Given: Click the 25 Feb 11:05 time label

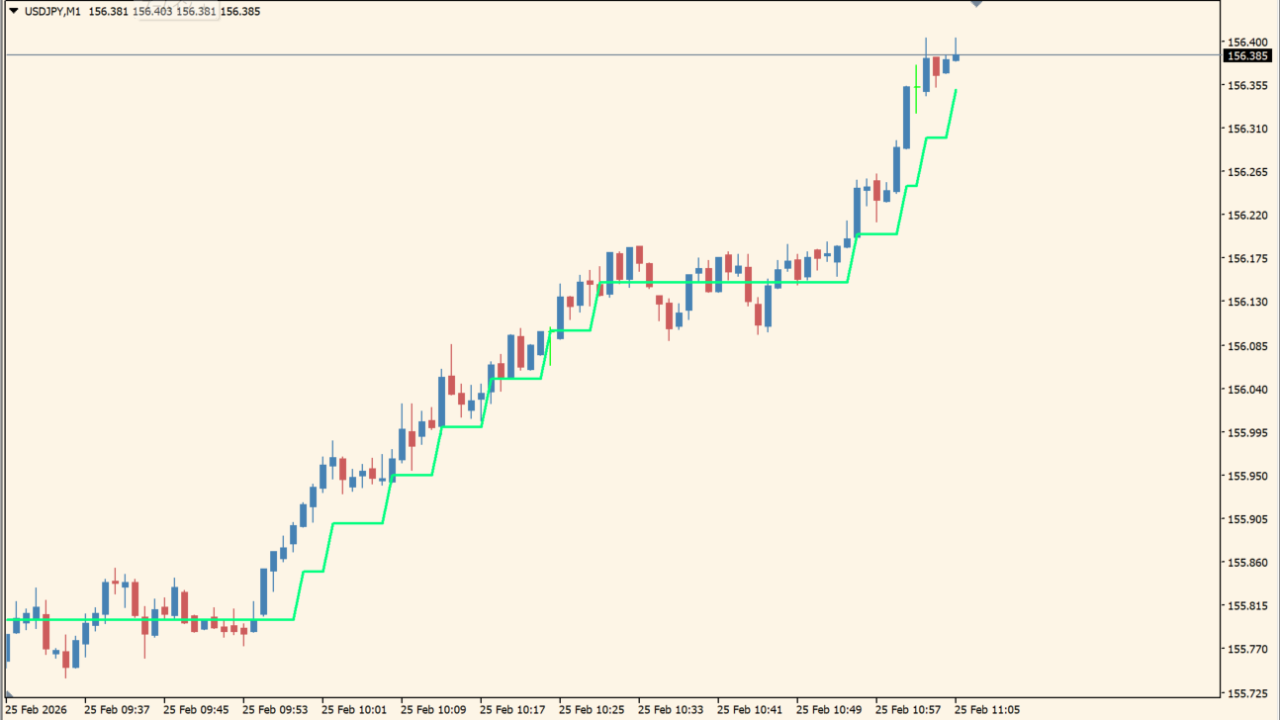Looking at the screenshot, I should click(x=987, y=710).
